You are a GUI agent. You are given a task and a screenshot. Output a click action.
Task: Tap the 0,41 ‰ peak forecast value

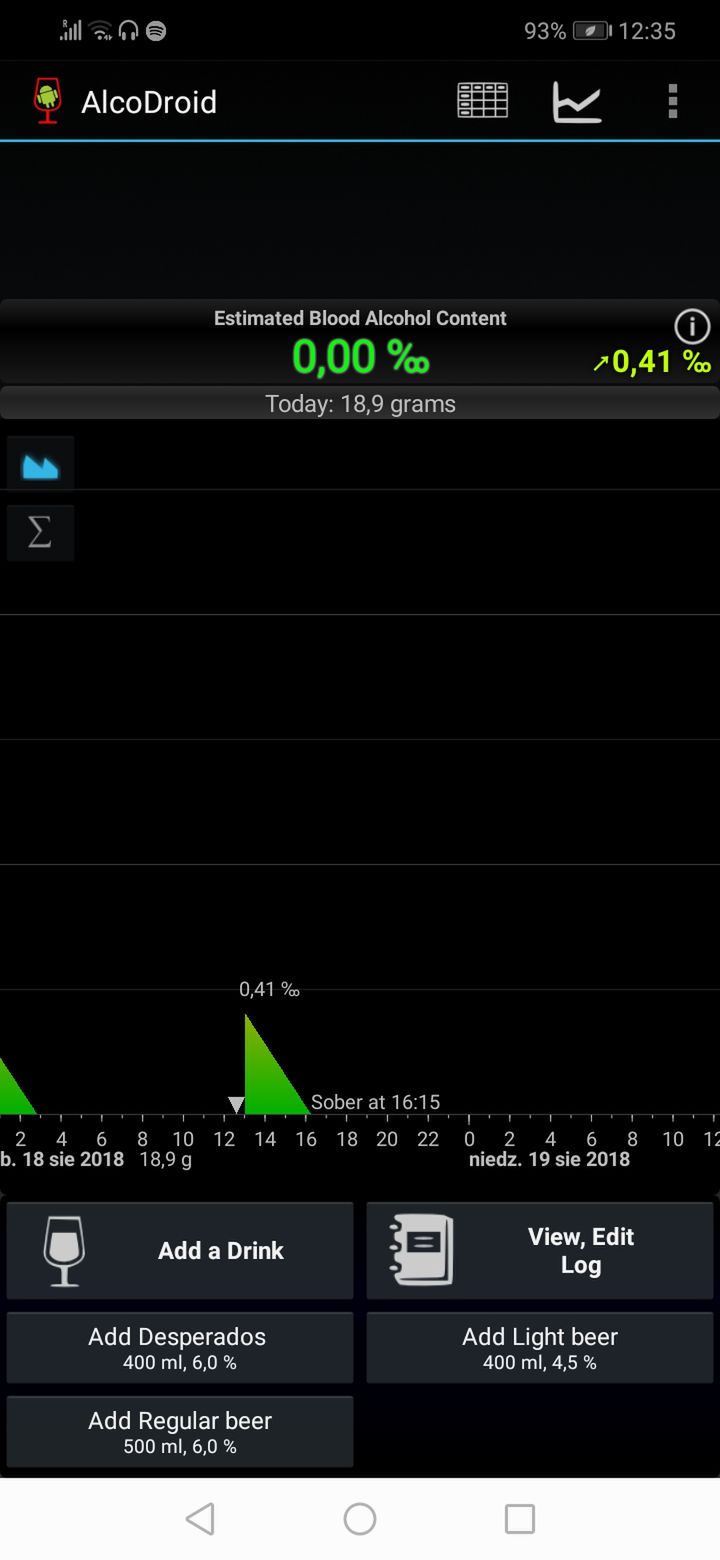point(651,361)
